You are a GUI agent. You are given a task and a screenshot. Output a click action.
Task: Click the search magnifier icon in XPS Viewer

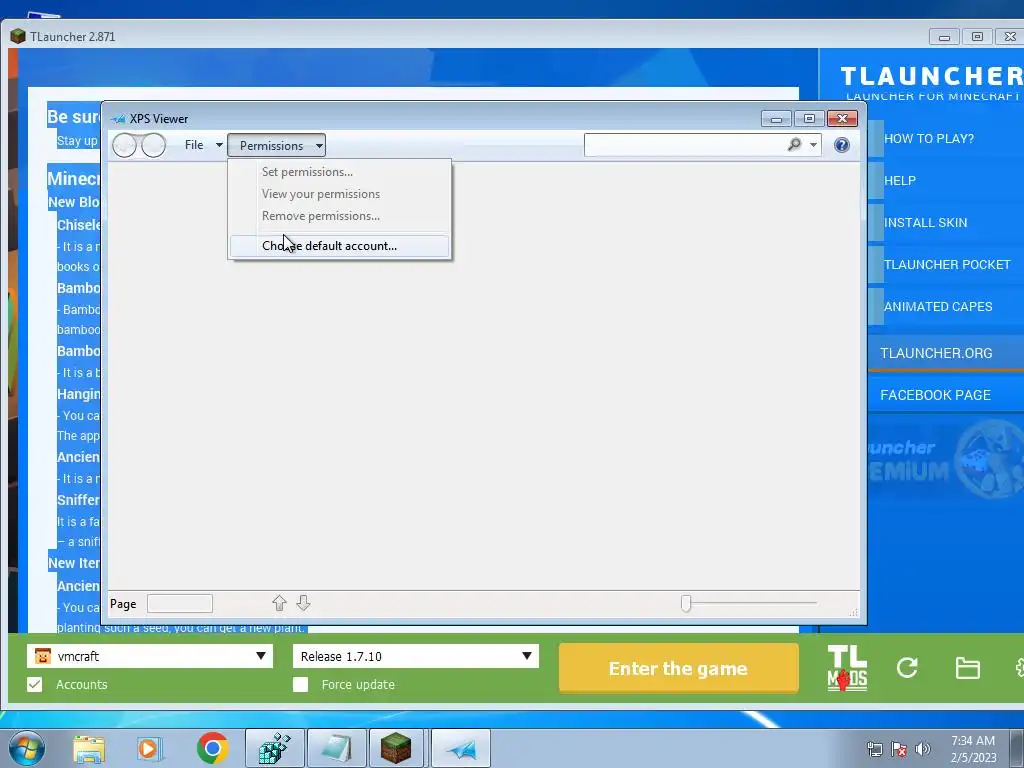(794, 144)
